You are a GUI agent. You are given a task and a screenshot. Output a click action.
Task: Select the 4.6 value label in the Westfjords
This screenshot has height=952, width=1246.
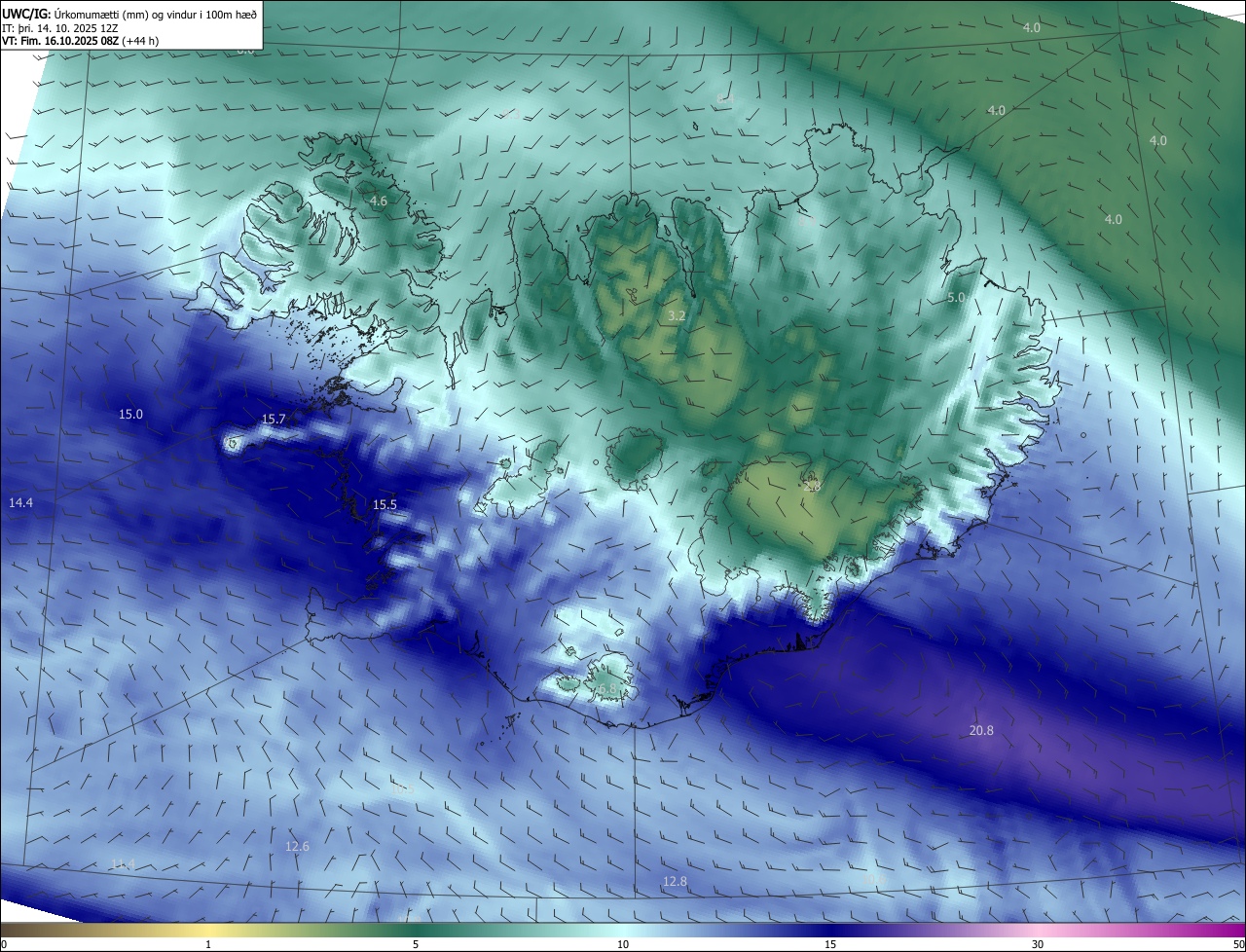tap(379, 201)
